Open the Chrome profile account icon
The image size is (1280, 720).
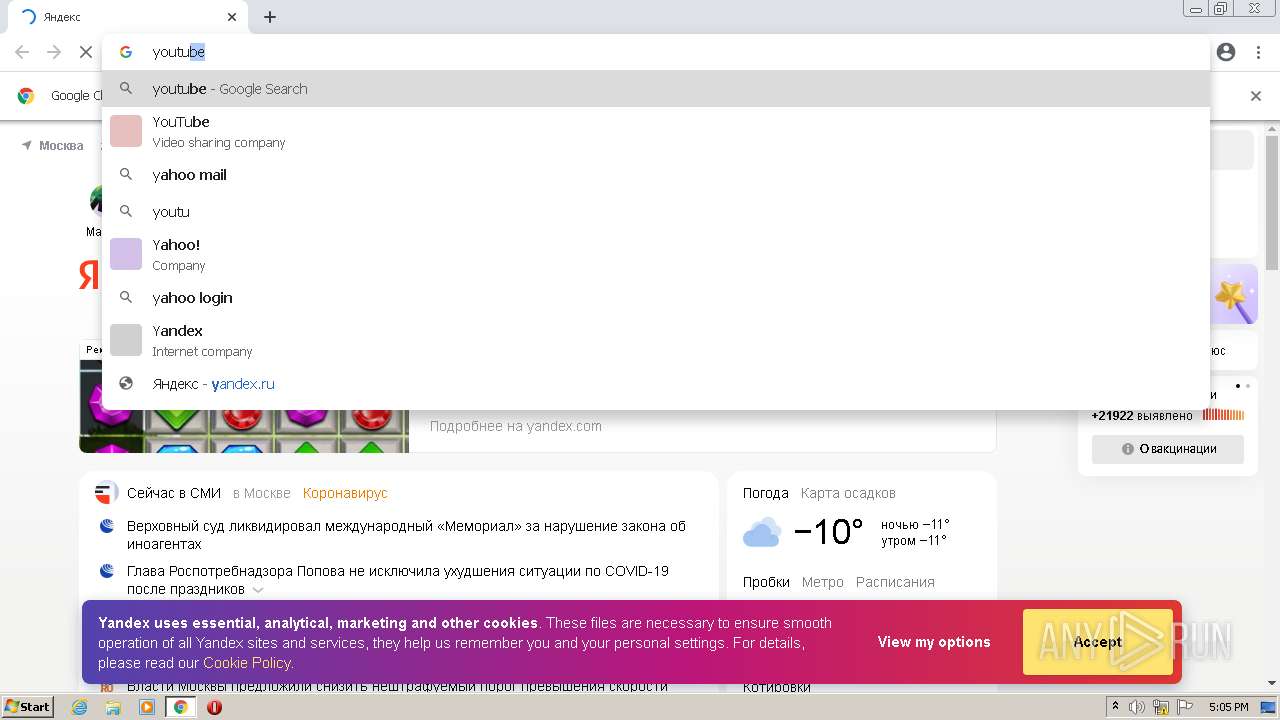pos(1226,52)
